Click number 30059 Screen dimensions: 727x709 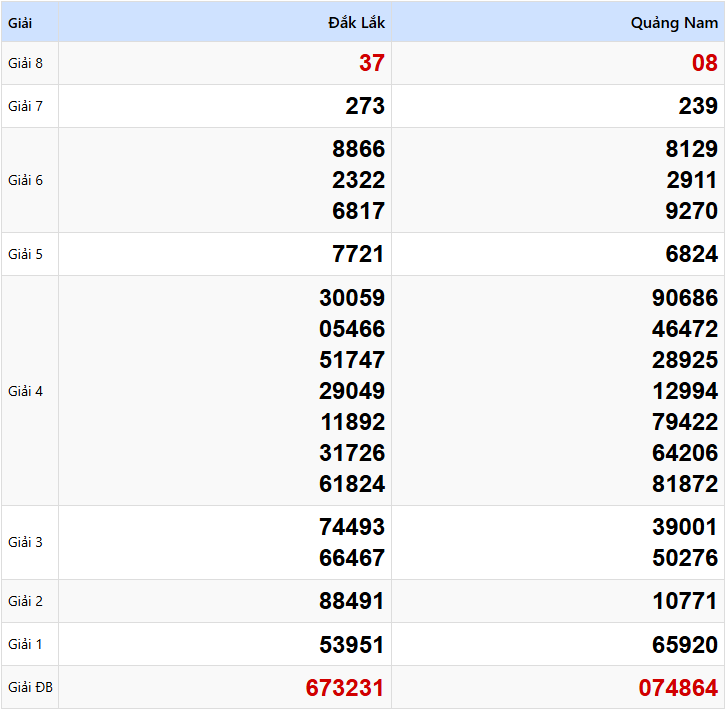coord(352,298)
